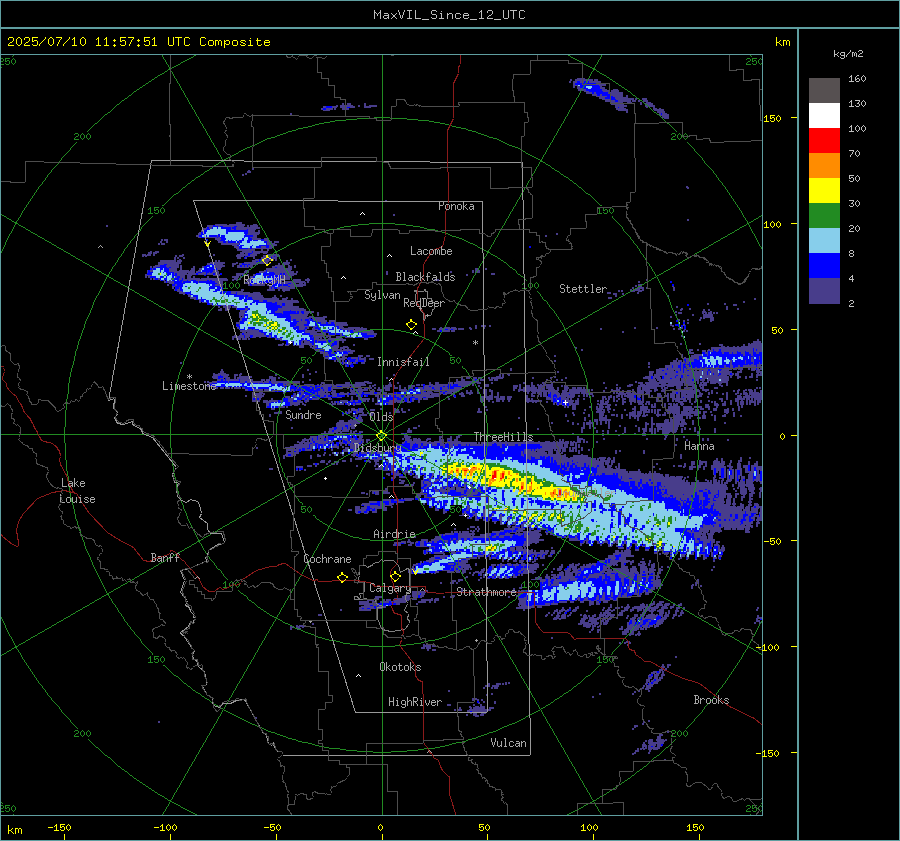Click the RedDeer city label
This screenshot has width=900, height=841.
tap(424, 303)
